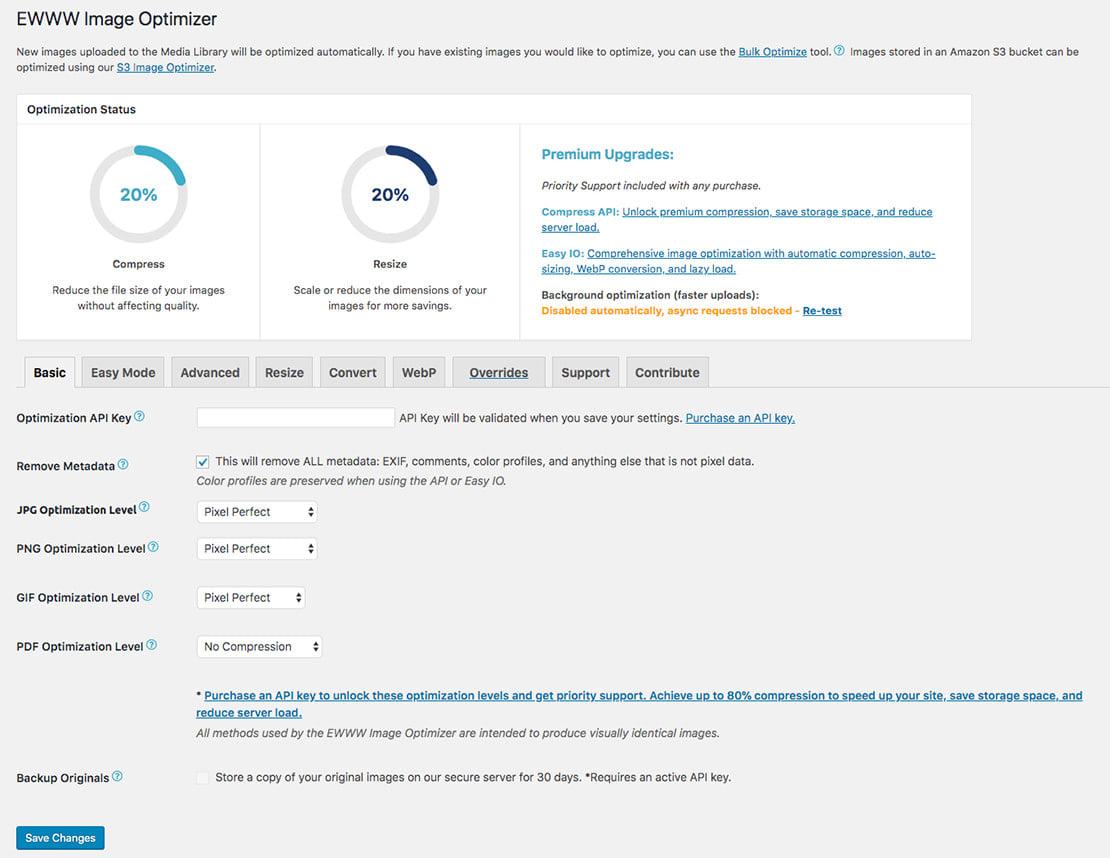Screen dimensions: 1110x858
Task: Open PNG Optimization Level dropdown
Action: (x=257, y=549)
